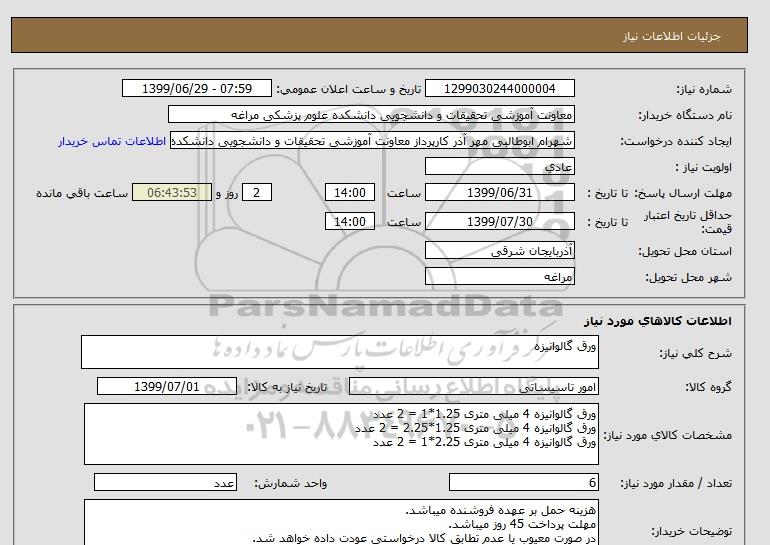Click the شرح کلی نیاز label
Screen dimensions: 770x545
click(x=695, y=353)
